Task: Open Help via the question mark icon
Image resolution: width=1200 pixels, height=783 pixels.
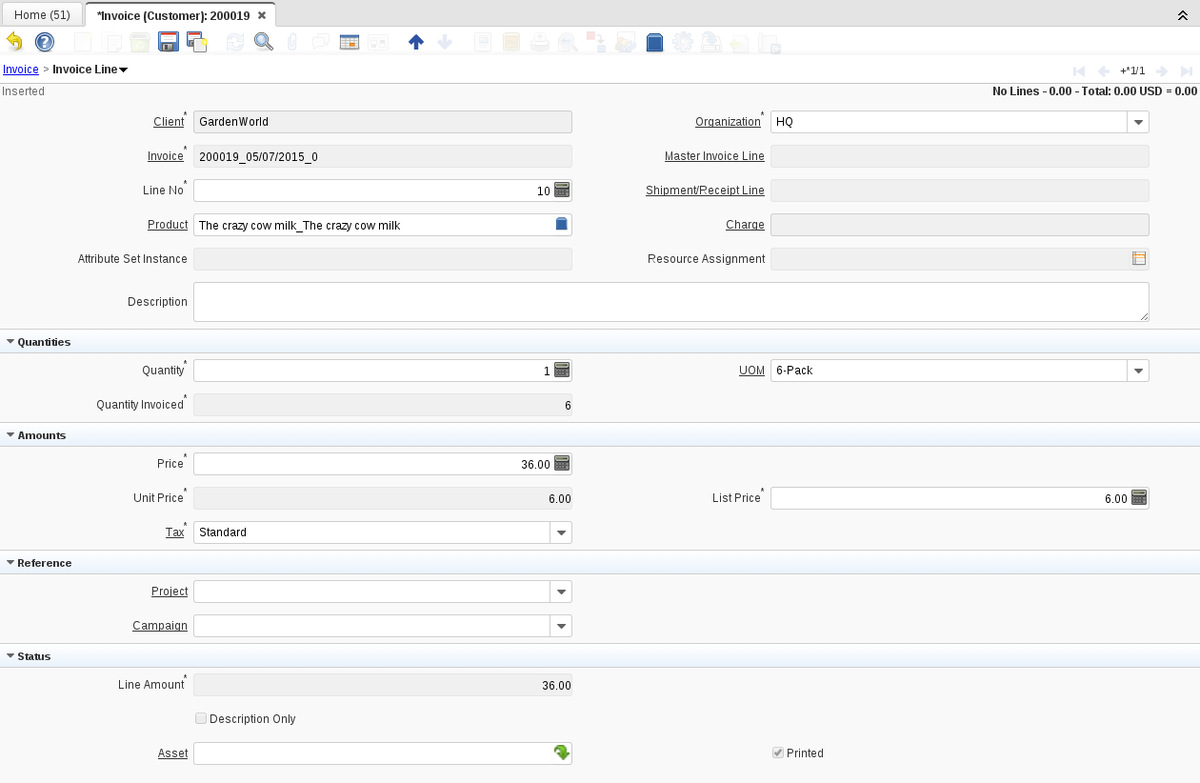Action: [x=44, y=42]
